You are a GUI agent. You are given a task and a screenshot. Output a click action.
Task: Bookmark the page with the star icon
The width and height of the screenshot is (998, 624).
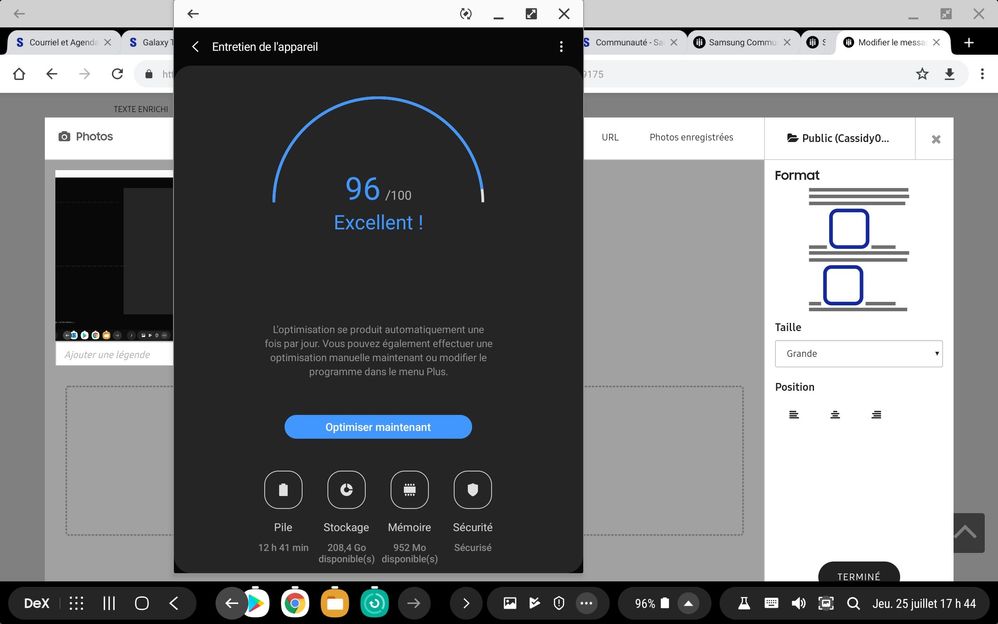[922, 74]
